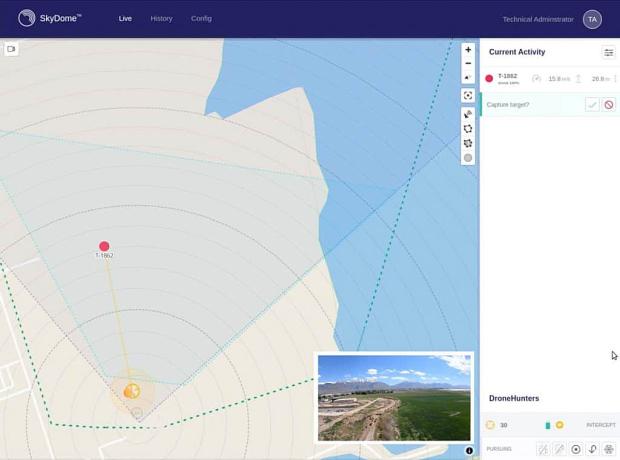620x460 pixels.
Task: Click the drone return-home command icon
Action: click(x=592, y=449)
